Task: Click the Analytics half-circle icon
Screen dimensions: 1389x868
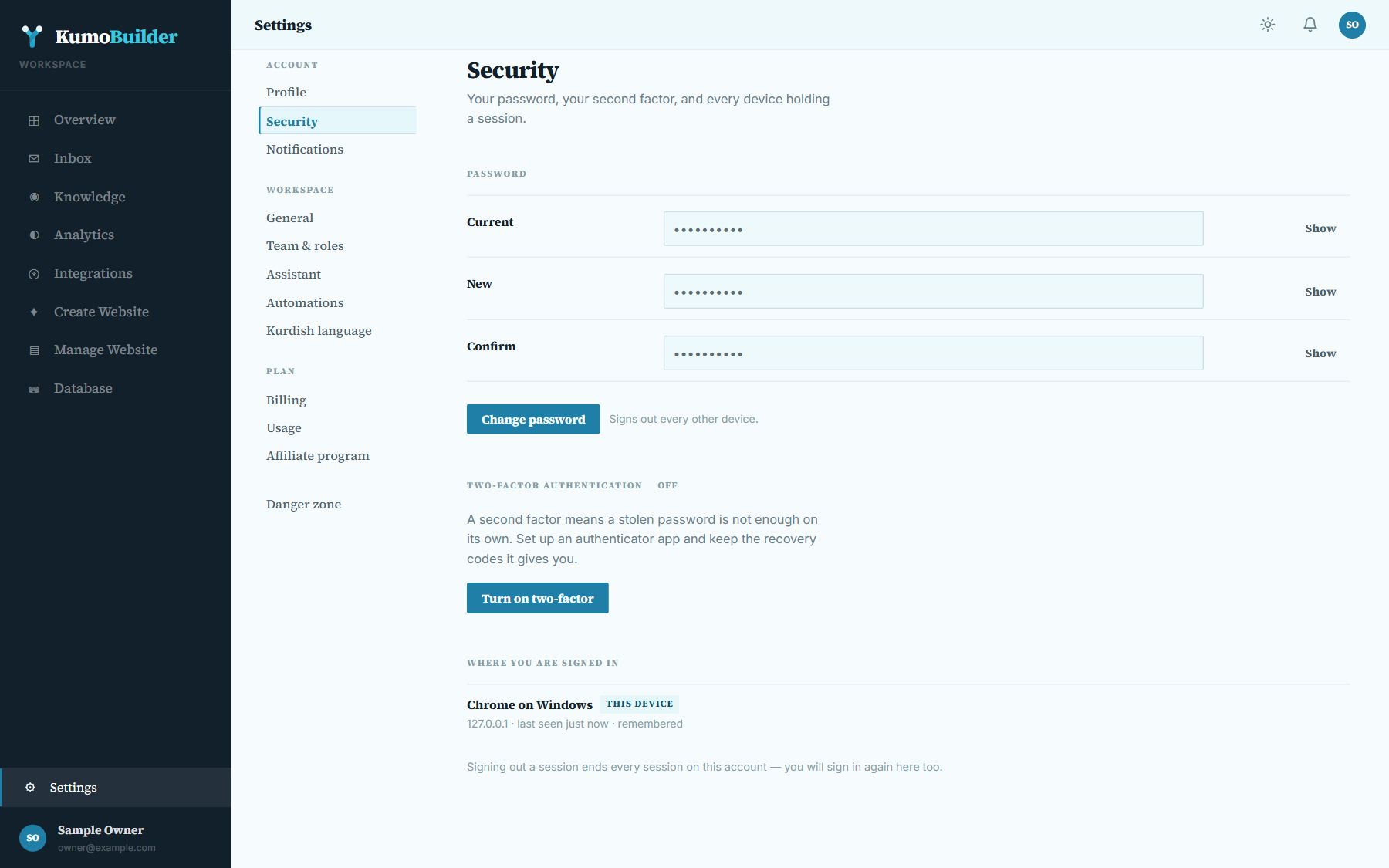Action: point(34,235)
